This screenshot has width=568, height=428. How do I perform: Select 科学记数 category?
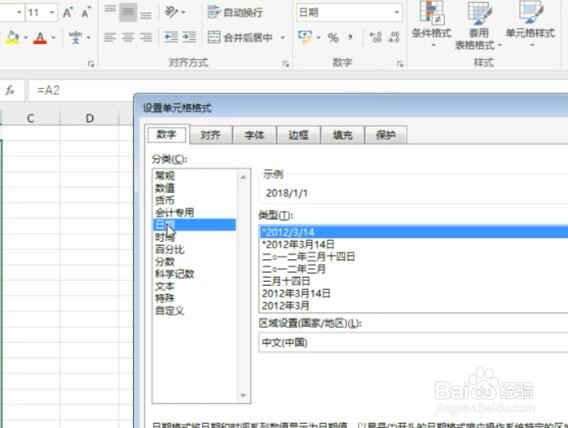[x=175, y=274]
